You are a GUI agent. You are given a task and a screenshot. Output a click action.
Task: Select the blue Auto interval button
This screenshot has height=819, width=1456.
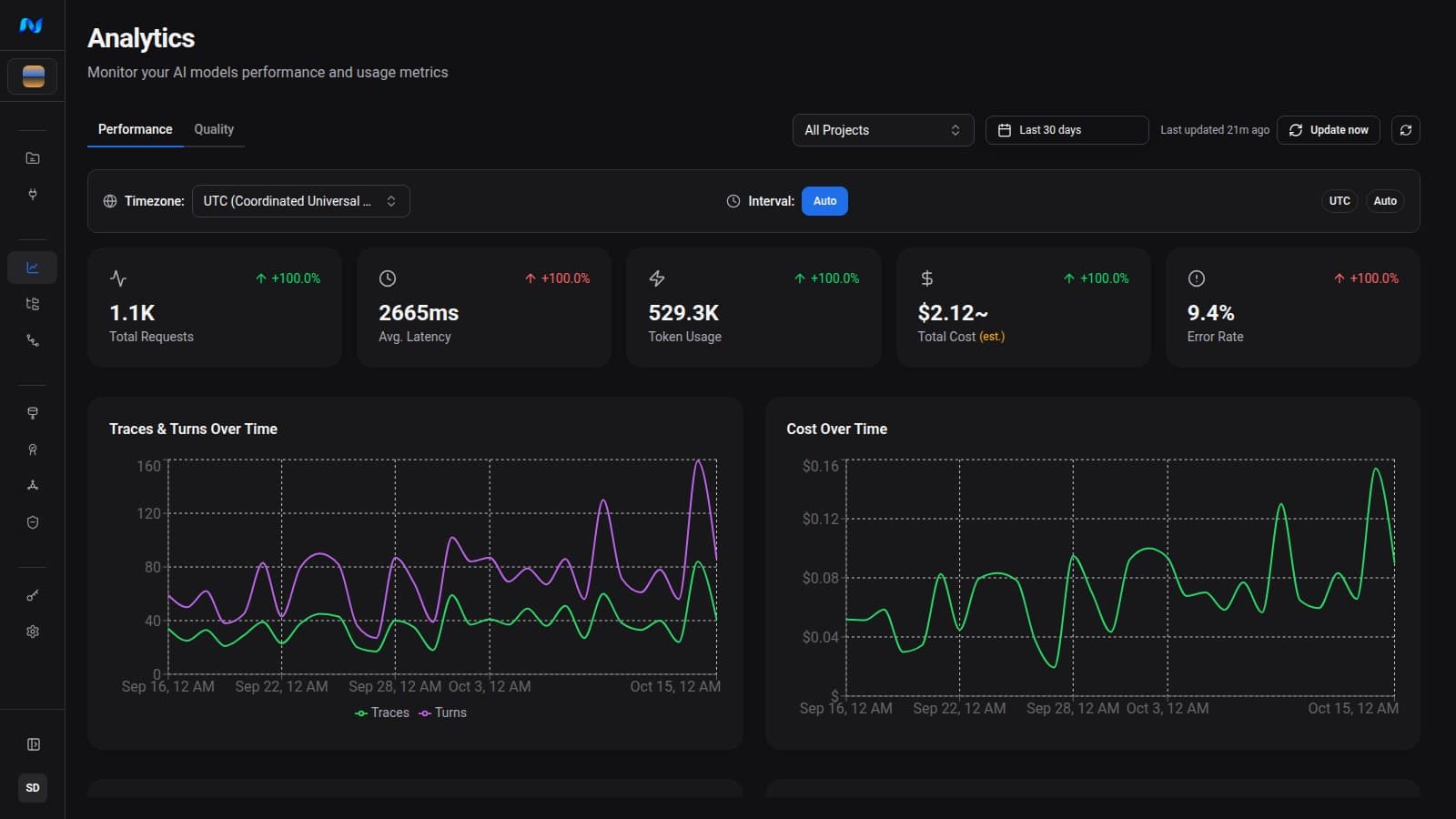click(x=824, y=201)
